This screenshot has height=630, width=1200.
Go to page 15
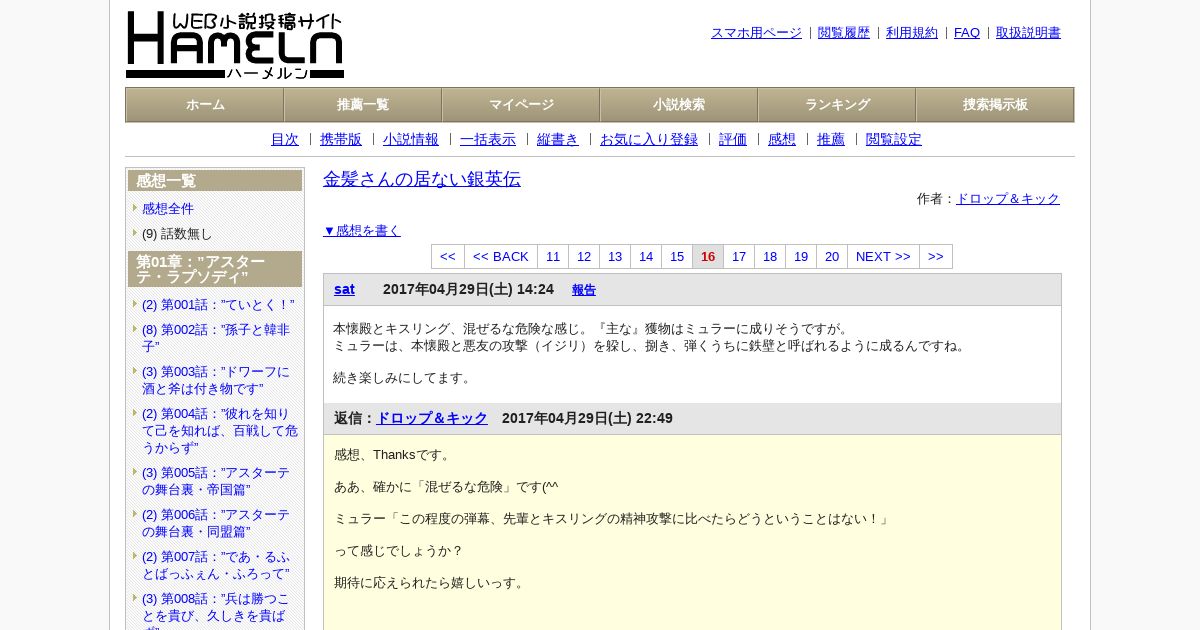677,257
